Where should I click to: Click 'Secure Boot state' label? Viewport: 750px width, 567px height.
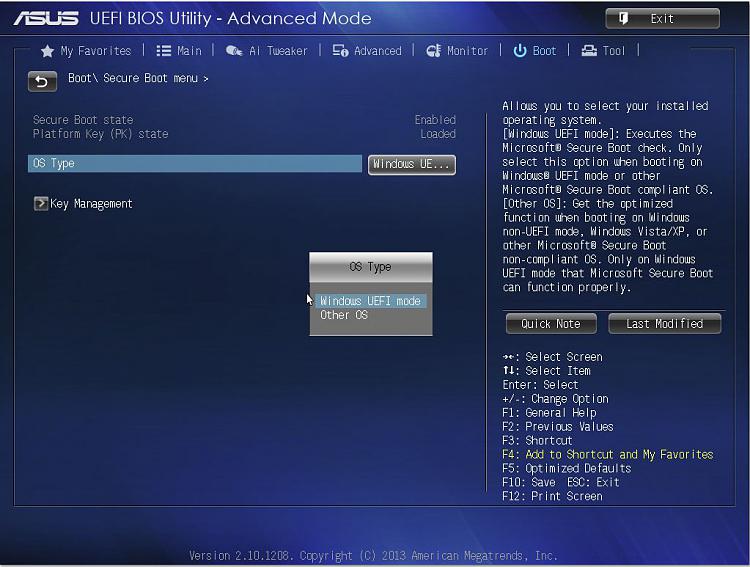click(x=83, y=120)
